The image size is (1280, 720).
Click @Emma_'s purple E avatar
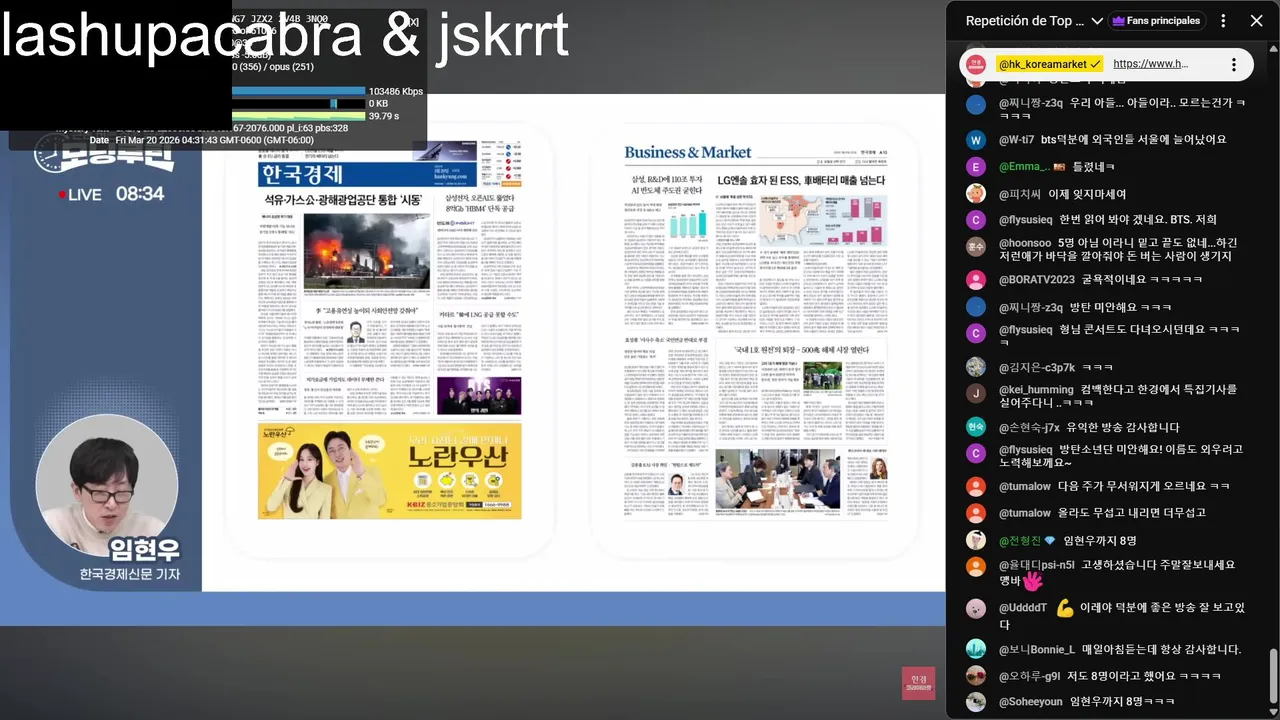[976, 167]
